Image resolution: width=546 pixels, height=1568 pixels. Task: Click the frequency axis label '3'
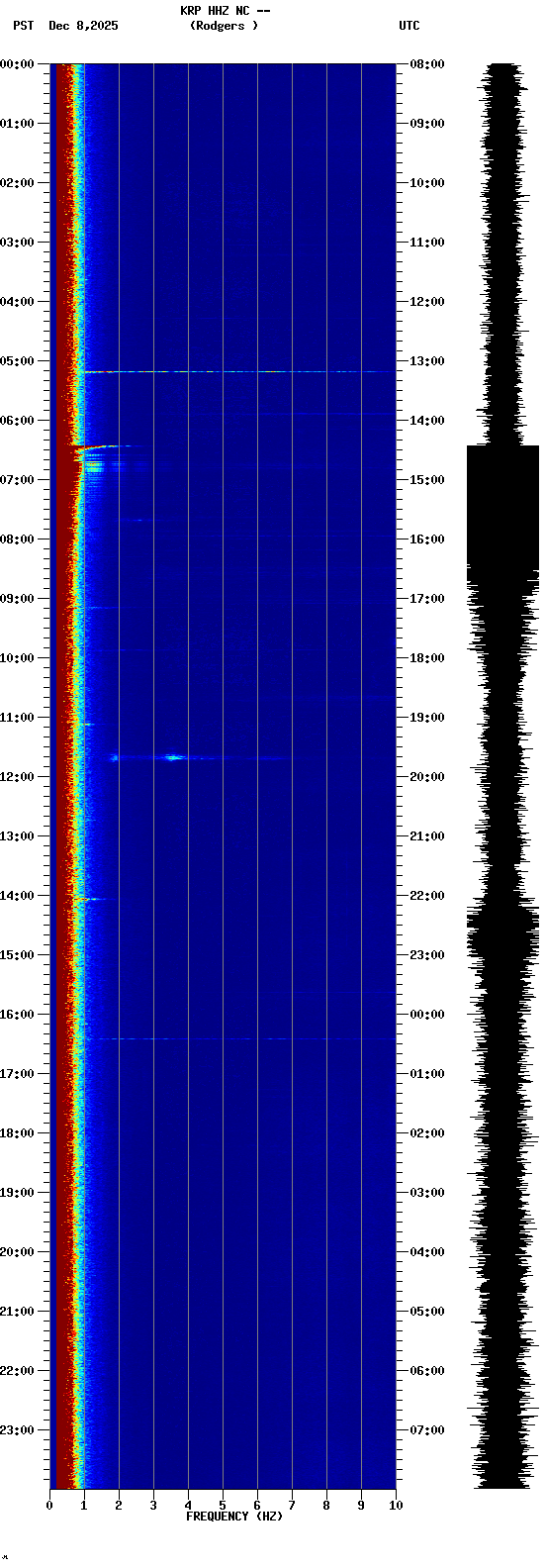153,1507
